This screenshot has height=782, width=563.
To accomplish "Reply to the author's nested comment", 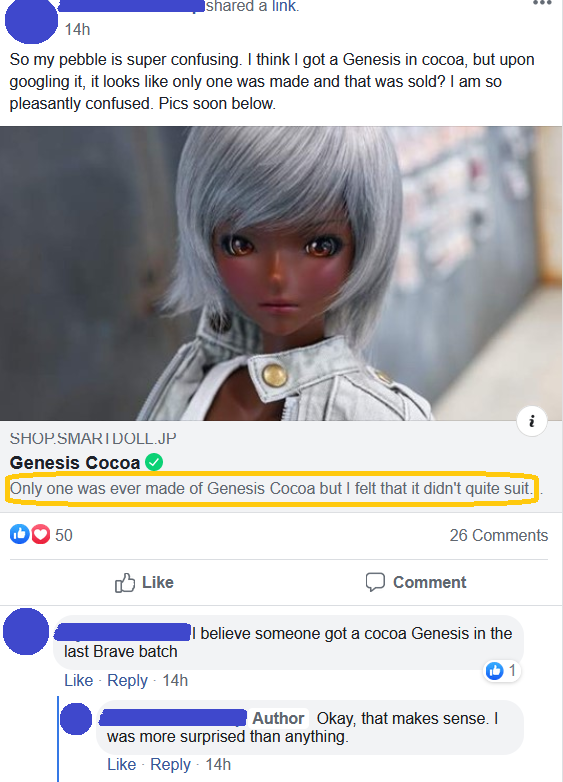I will point(171,764).
